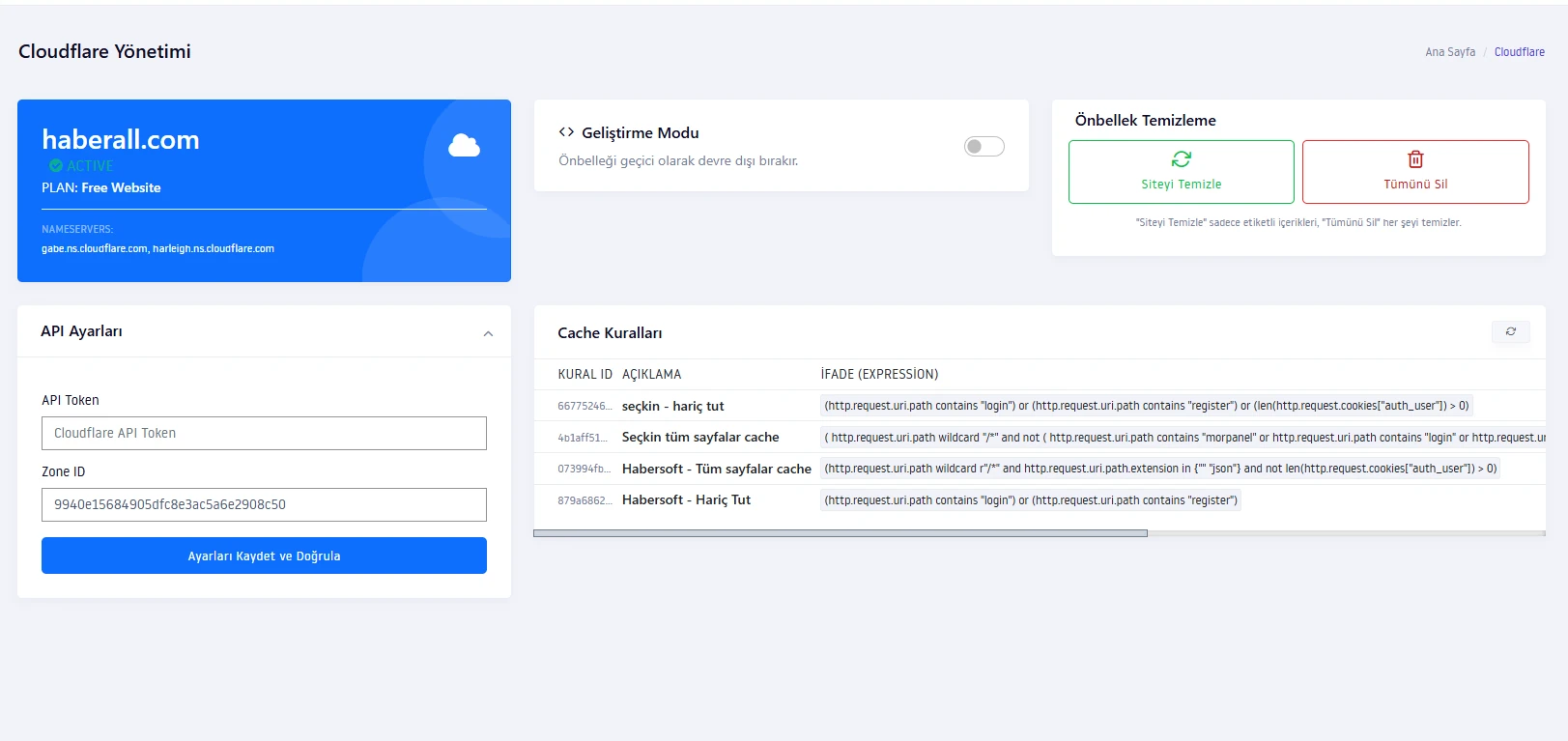The height and width of the screenshot is (741, 1568).
Task: Click the expression containing "morpanel"
Action: [1183, 438]
